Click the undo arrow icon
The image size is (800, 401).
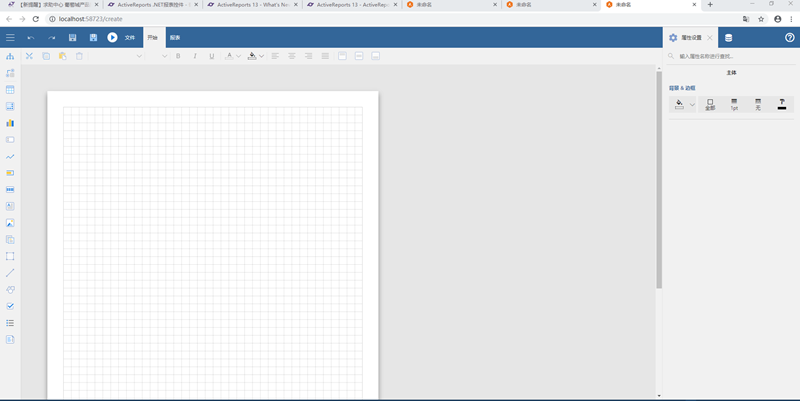[x=31, y=38]
